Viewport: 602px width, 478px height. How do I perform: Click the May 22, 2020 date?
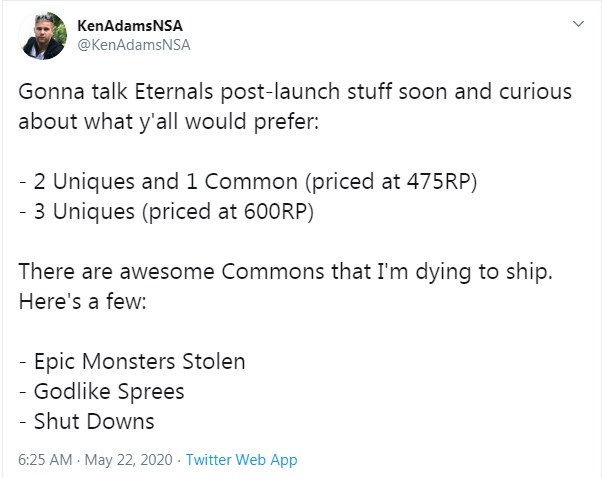click(x=130, y=460)
